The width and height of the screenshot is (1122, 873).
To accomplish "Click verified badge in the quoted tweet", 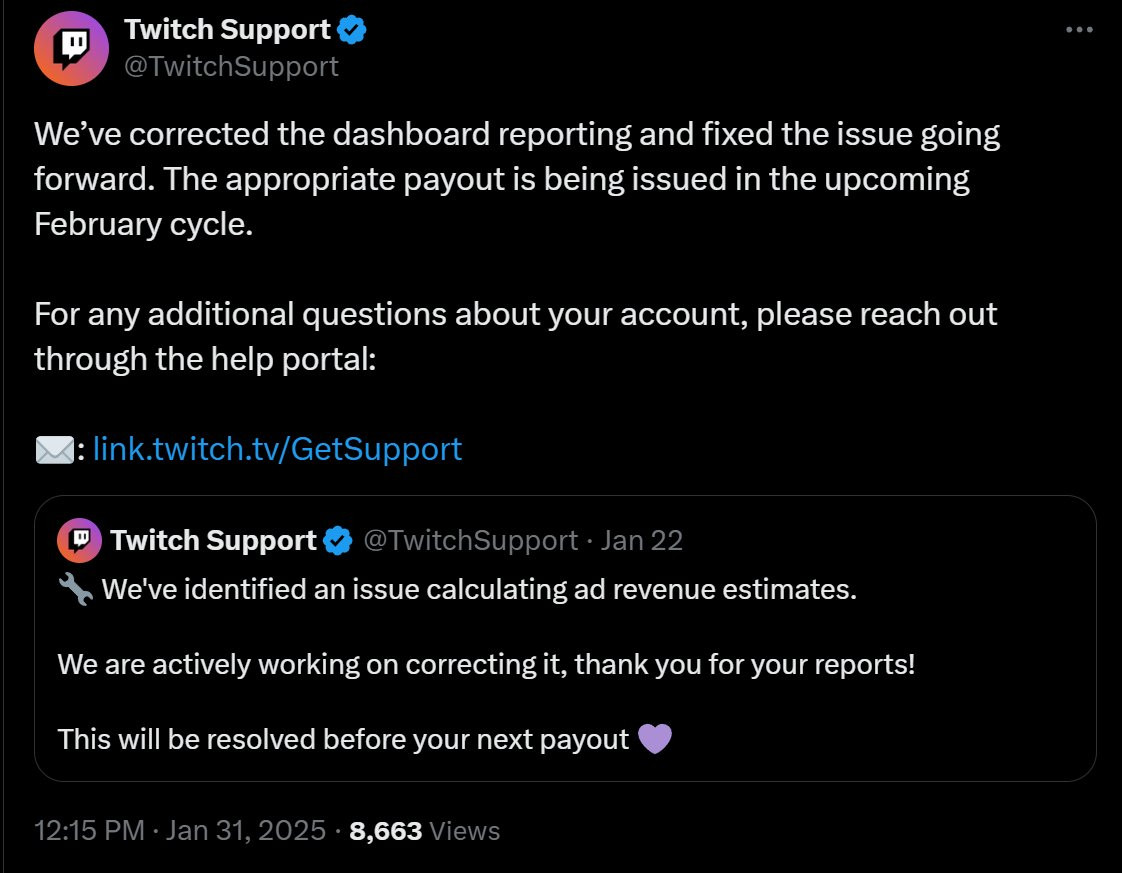I will point(338,541).
